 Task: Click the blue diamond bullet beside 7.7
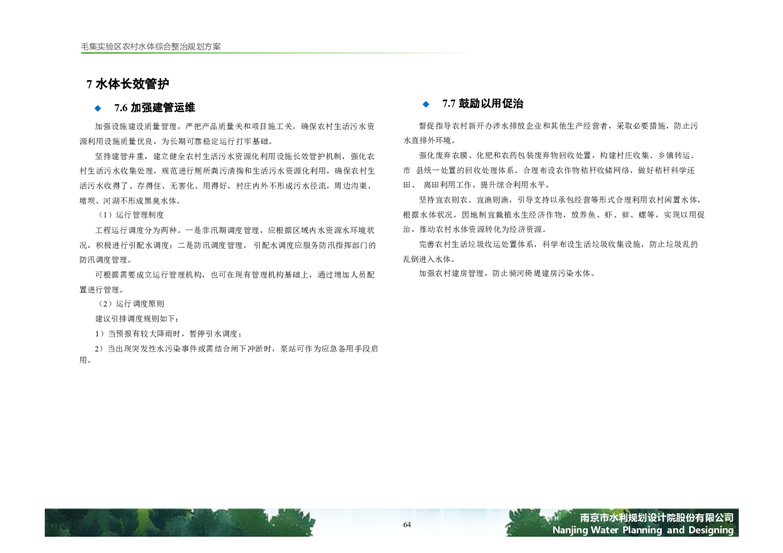point(425,104)
